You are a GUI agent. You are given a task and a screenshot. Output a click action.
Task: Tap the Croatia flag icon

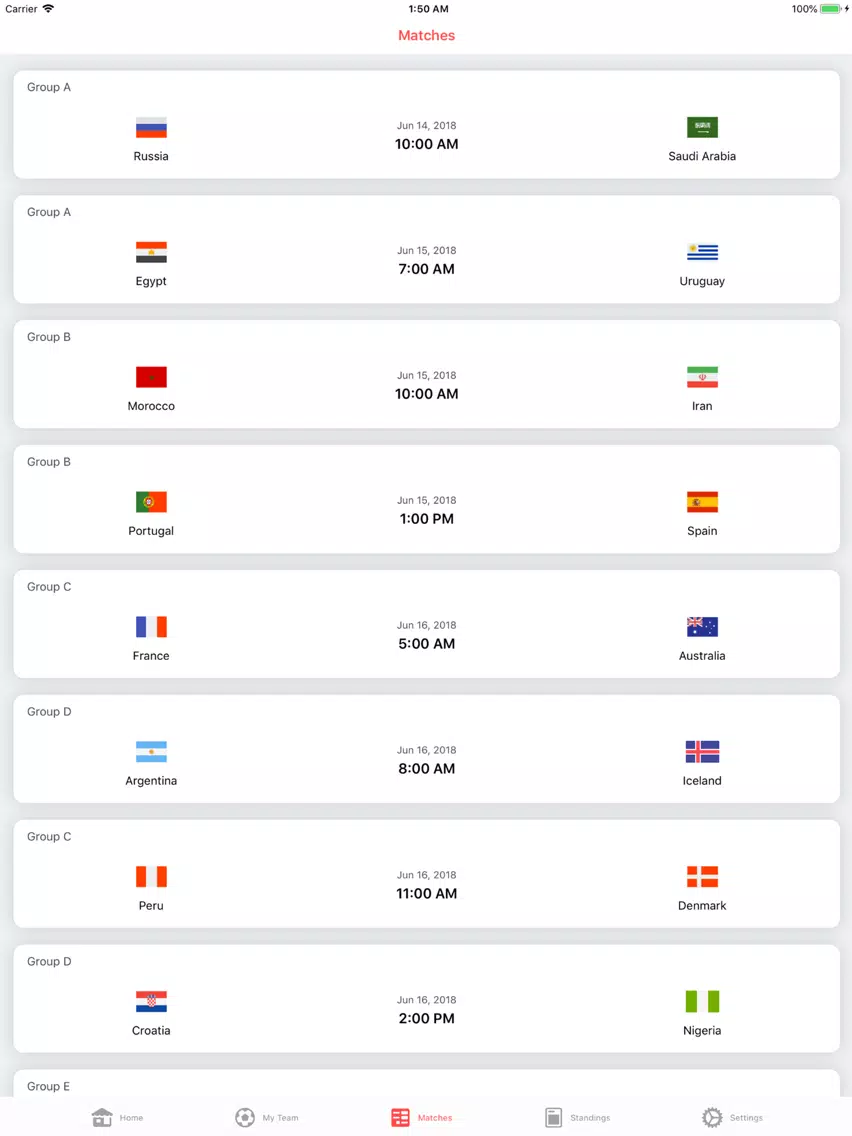click(151, 1002)
